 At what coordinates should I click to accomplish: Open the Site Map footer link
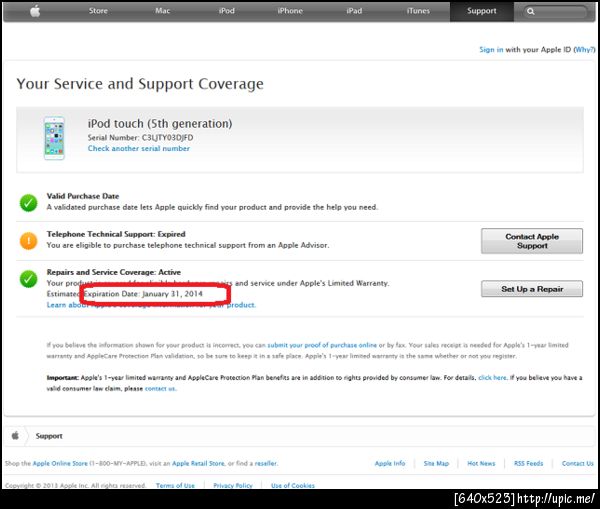436,463
